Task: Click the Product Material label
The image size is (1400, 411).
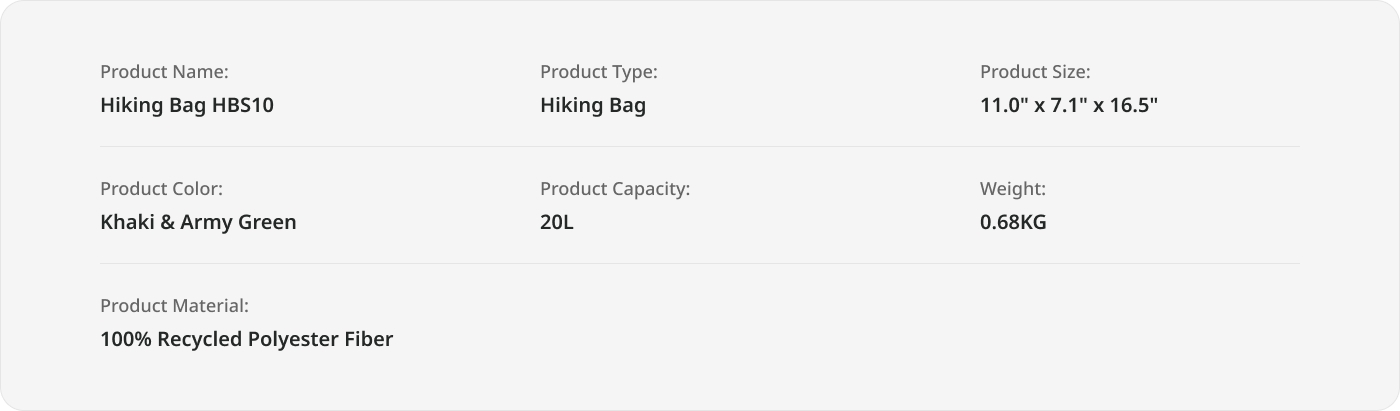Action: (174, 306)
